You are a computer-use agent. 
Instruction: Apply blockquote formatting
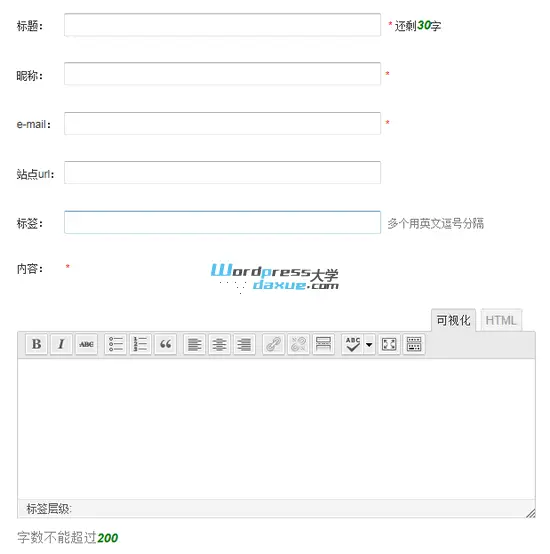click(x=165, y=344)
